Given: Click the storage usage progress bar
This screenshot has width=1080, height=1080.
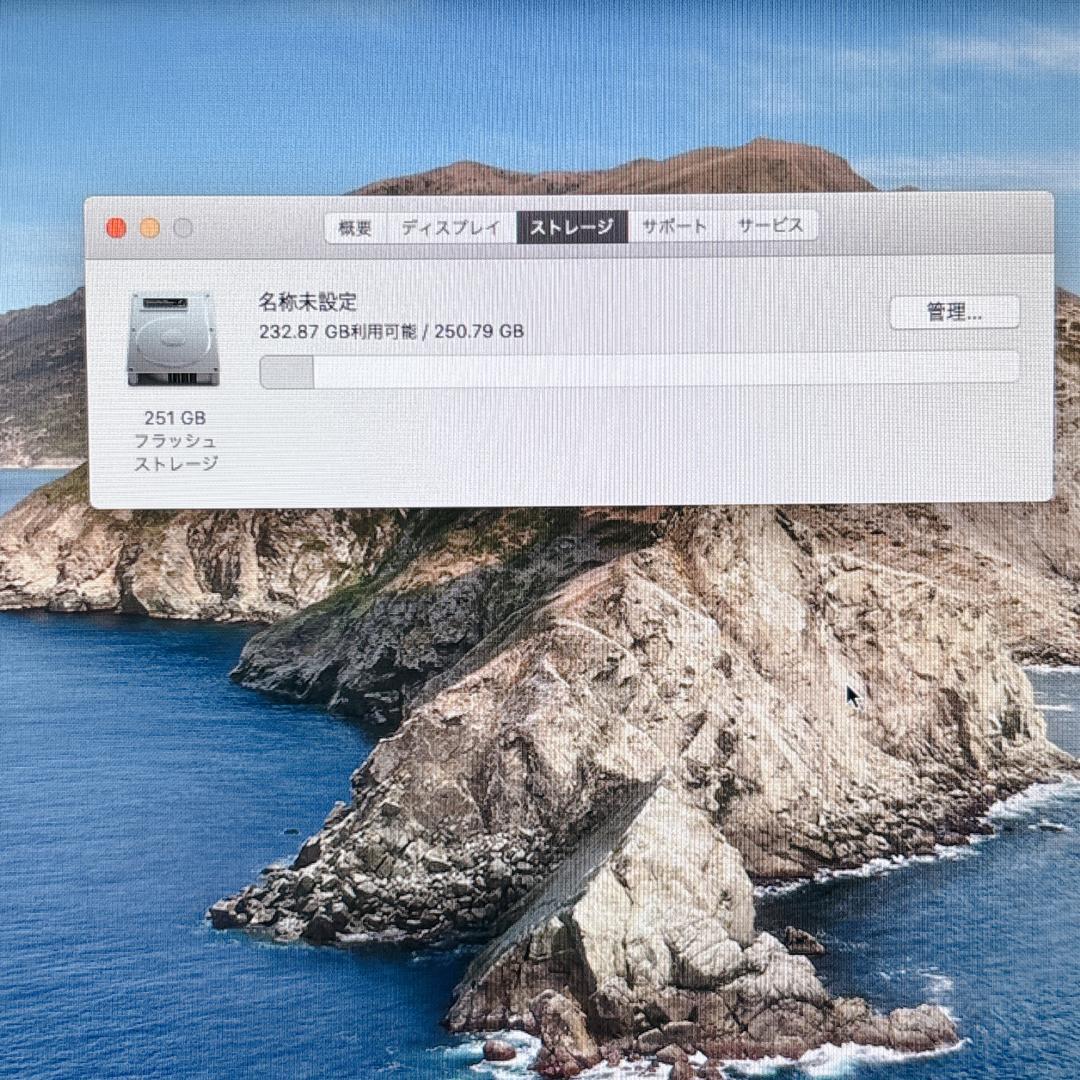Looking at the screenshot, I should point(640,370).
